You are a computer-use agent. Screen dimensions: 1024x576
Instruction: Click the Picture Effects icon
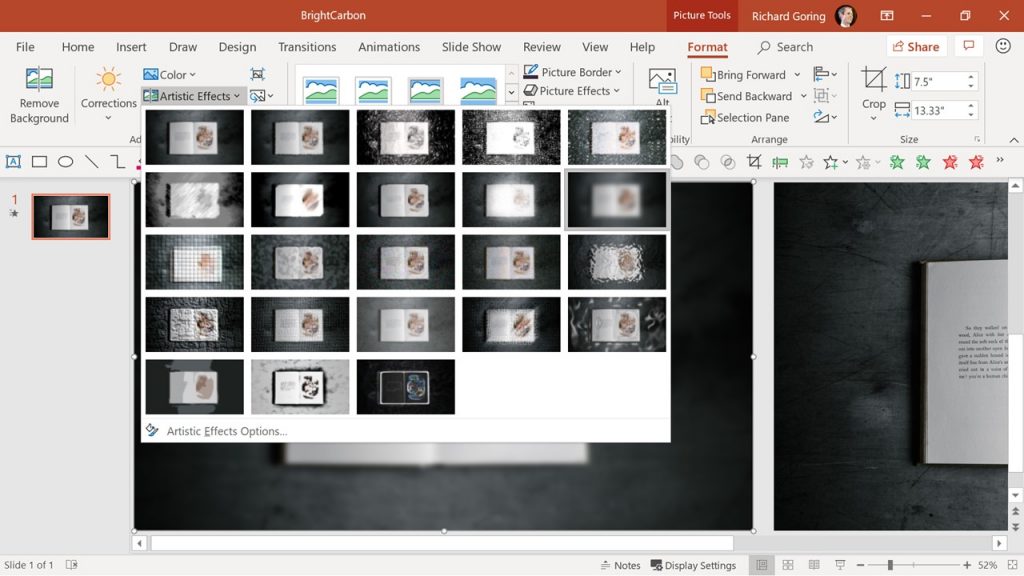point(572,90)
